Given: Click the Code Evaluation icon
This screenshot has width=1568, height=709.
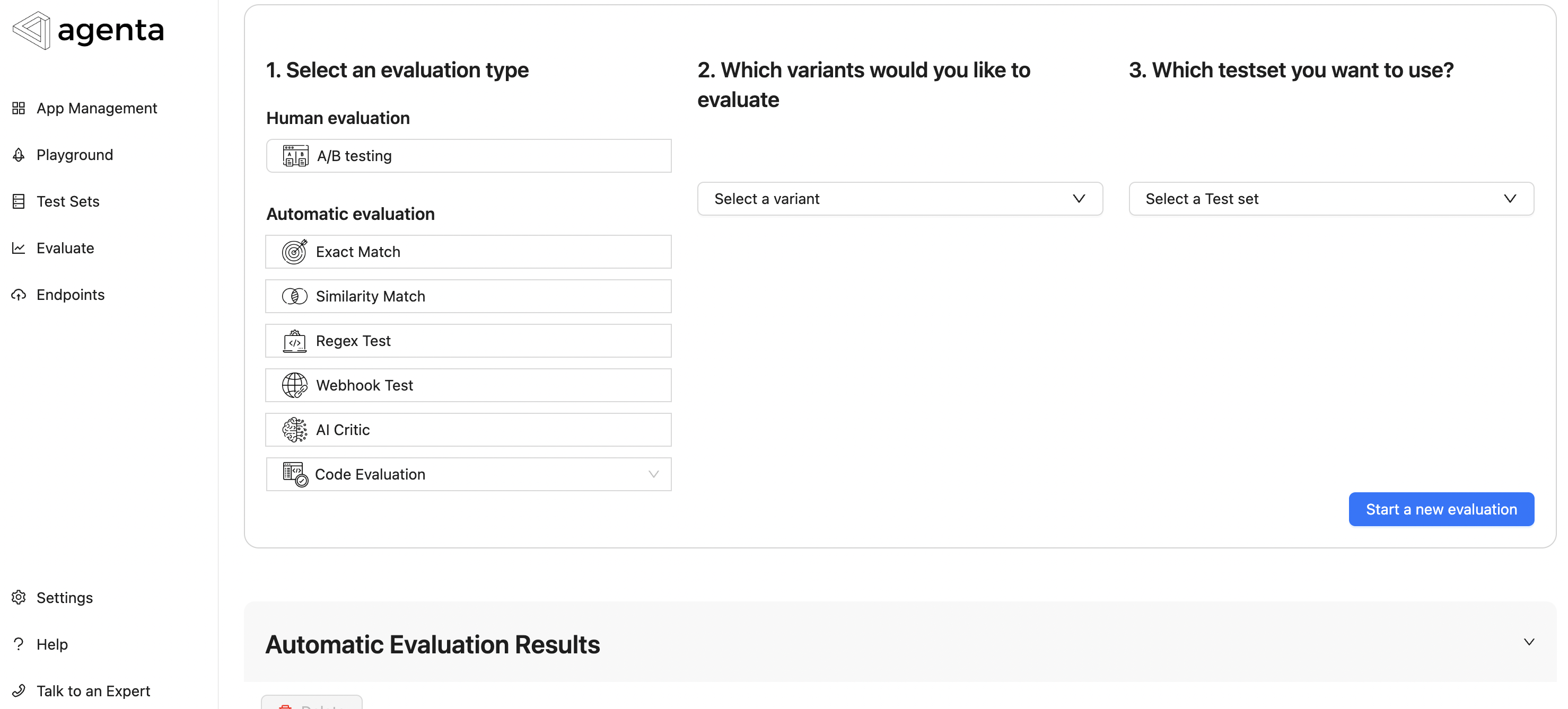Looking at the screenshot, I should pyautogui.click(x=294, y=474).
